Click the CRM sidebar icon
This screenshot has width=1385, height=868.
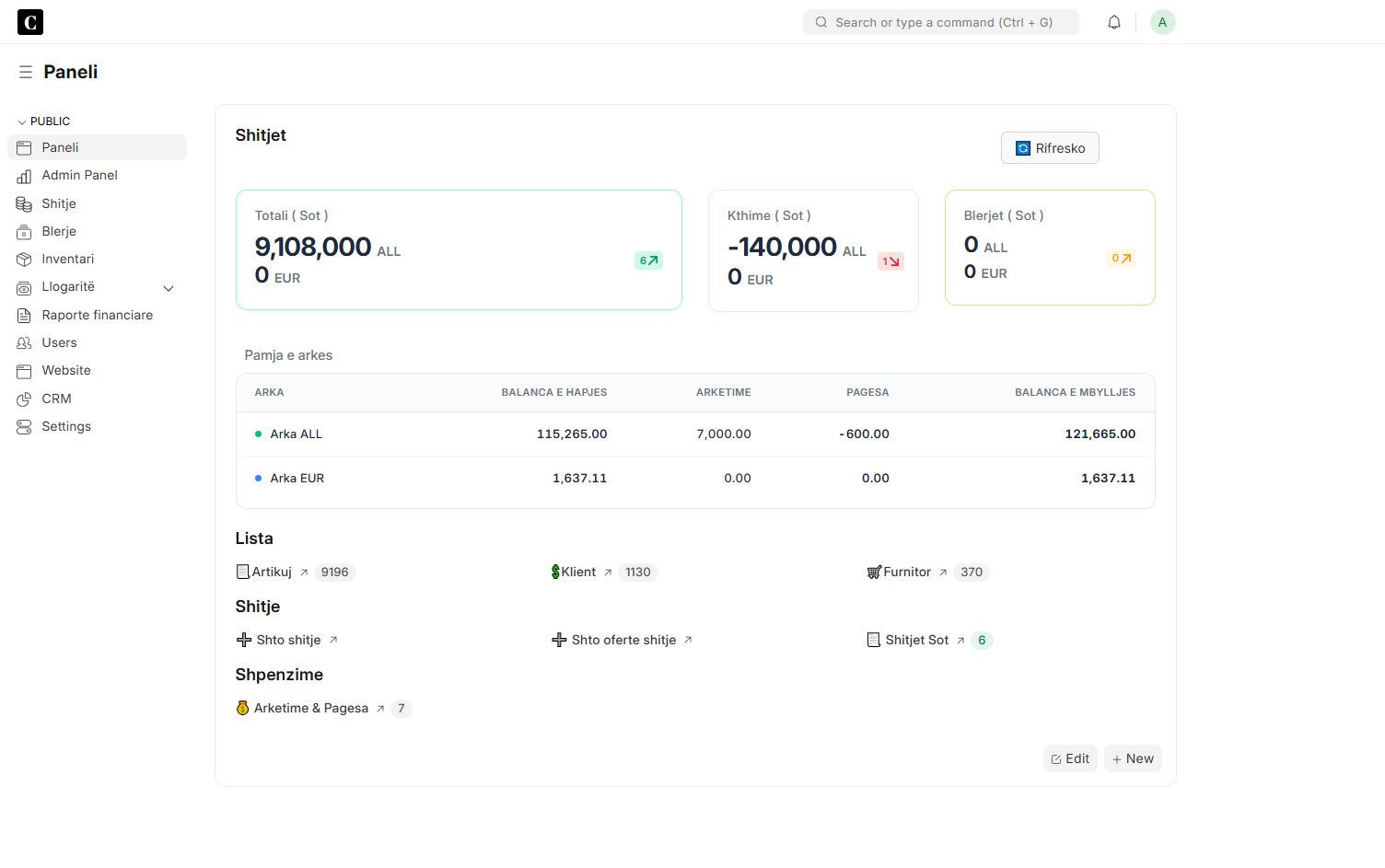pos(25,399)
